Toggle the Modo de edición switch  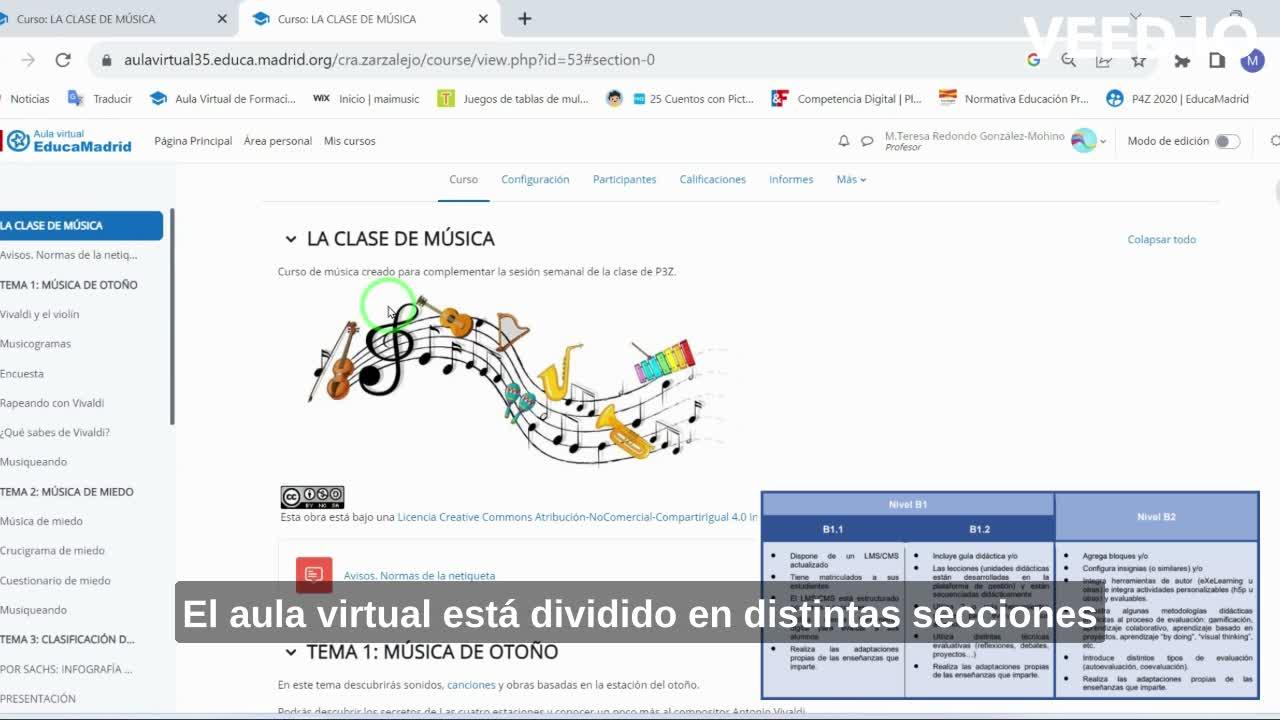(1227, 141)
